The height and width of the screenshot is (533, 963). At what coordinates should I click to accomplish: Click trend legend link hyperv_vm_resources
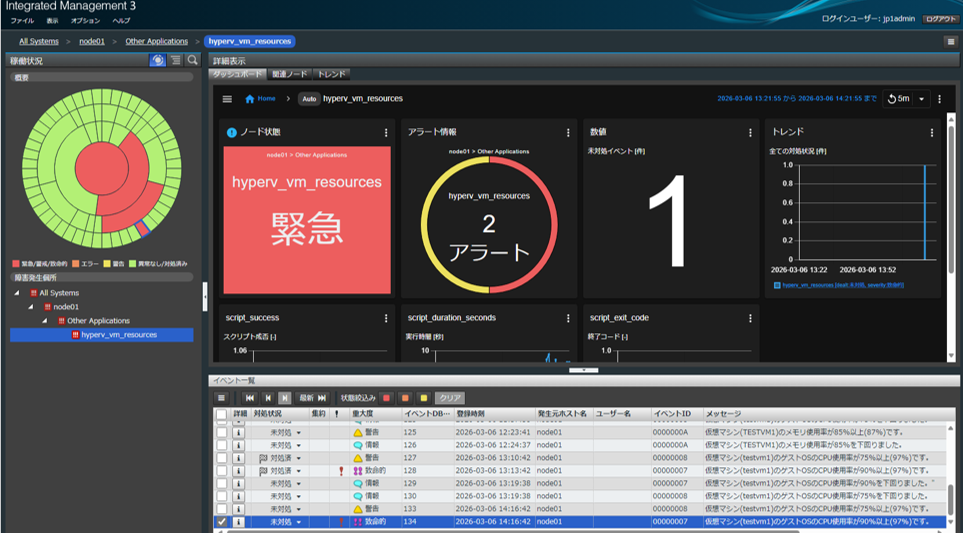pyautogui.click(x=843, y=285)
